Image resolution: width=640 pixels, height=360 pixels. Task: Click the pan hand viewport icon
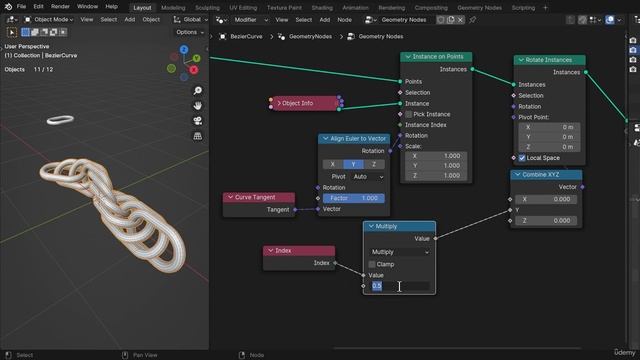198,106
